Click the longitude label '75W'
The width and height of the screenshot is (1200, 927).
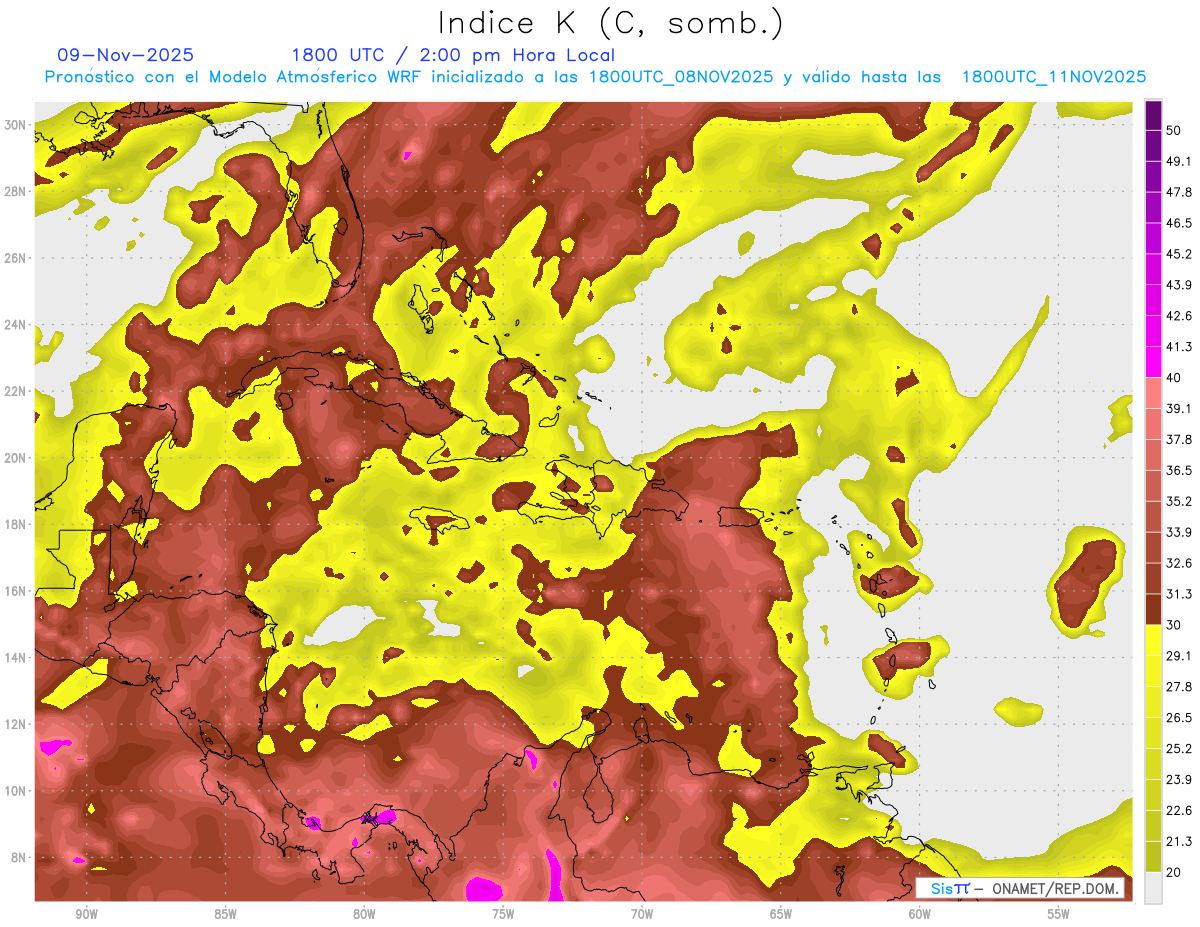coord(503,914)
